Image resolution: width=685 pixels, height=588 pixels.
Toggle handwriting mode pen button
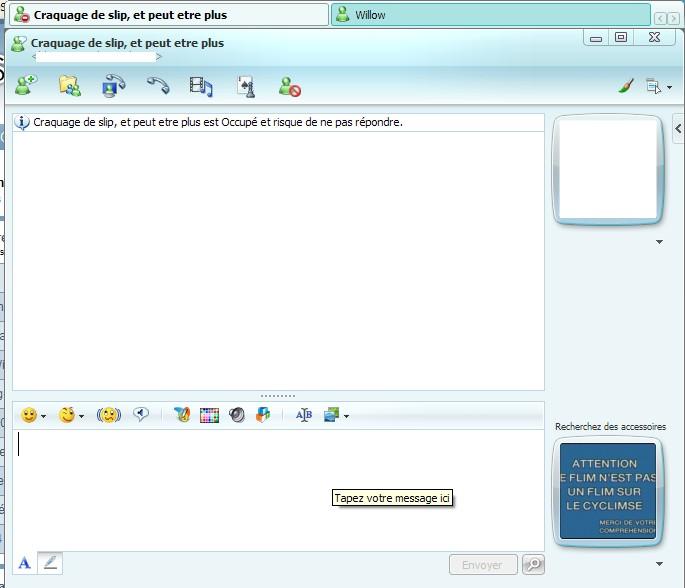50,563
